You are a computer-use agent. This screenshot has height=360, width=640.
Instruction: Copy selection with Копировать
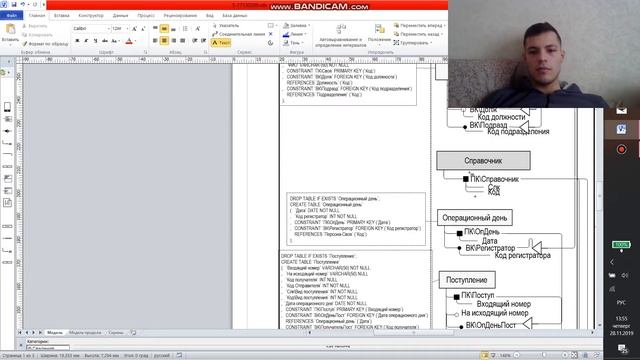37,35
